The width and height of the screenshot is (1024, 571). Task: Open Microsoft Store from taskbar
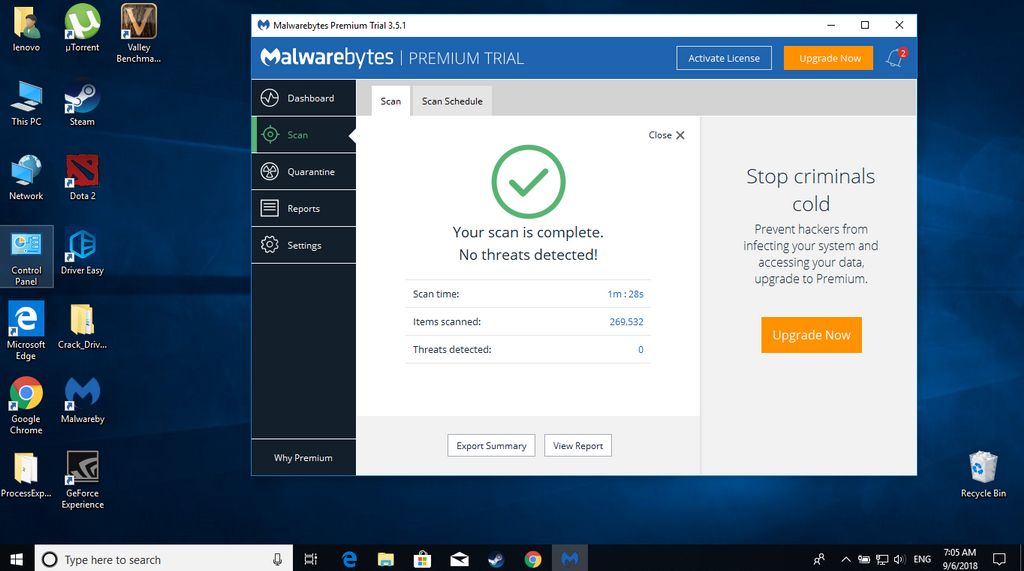423,559
